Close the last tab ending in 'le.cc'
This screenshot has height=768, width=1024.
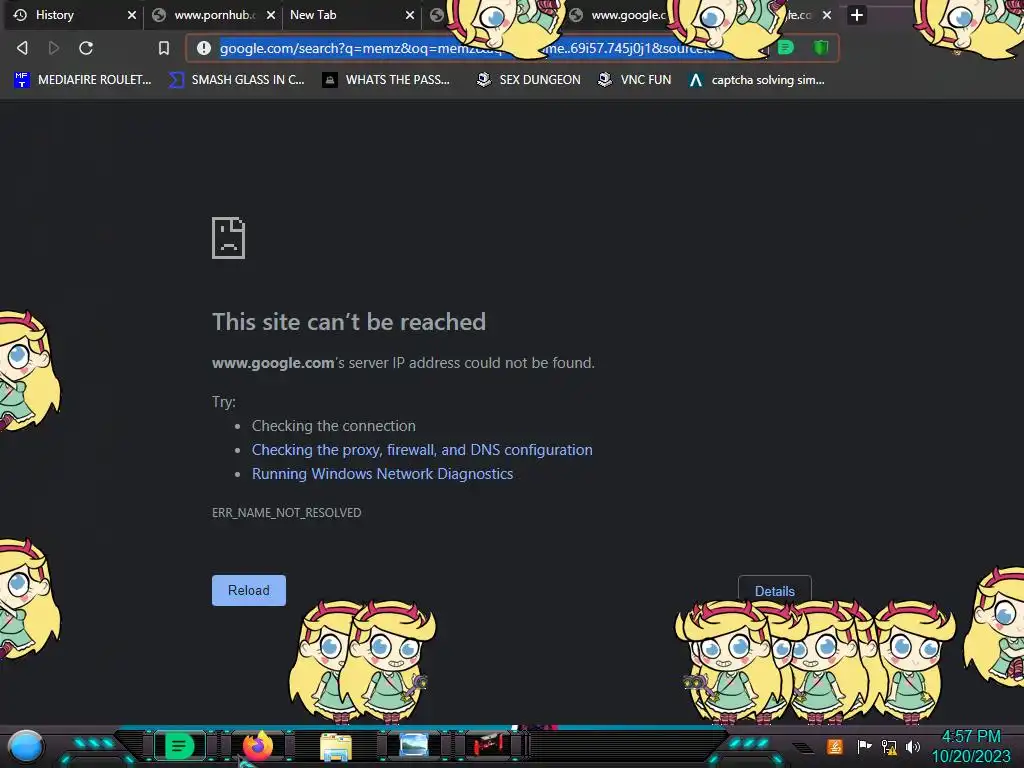(827, 14)
